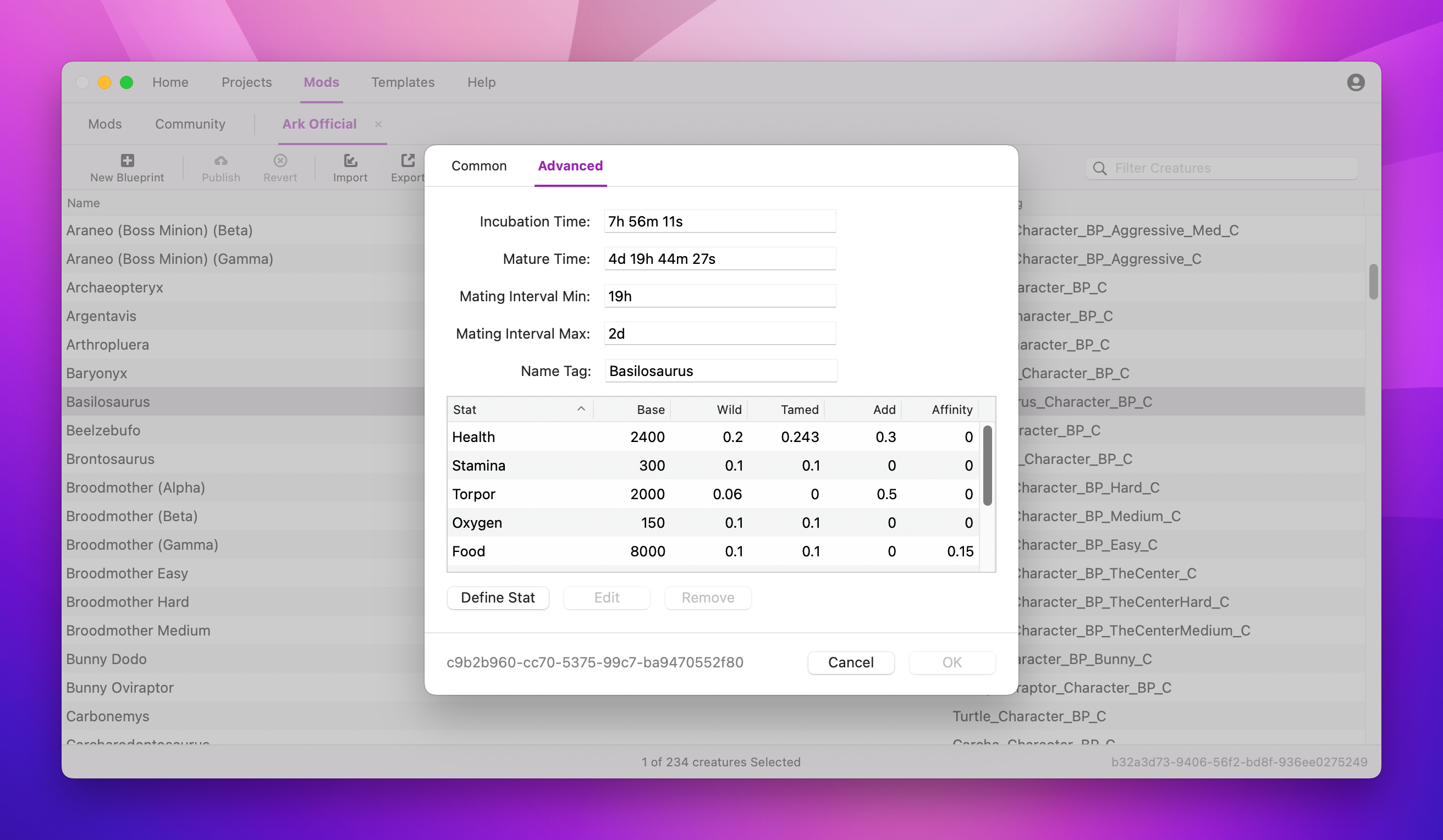Click the Filter Creatures search field
This screenshot has height=840, width=1443.
[x=1222, y=168]
